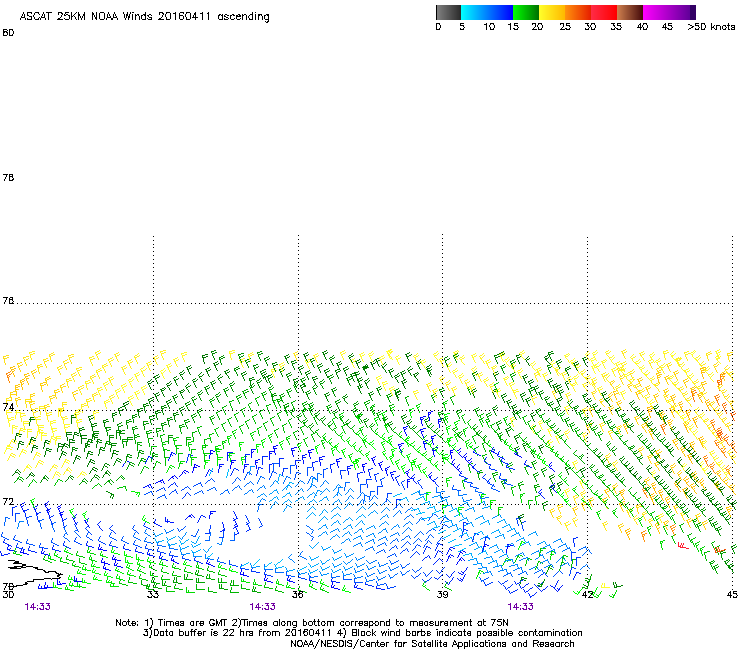This screenshot has height=650, width=740.
Task: Click the ASCAT 25KM NOAA Winds title
Action: click(x=144, y=16)
